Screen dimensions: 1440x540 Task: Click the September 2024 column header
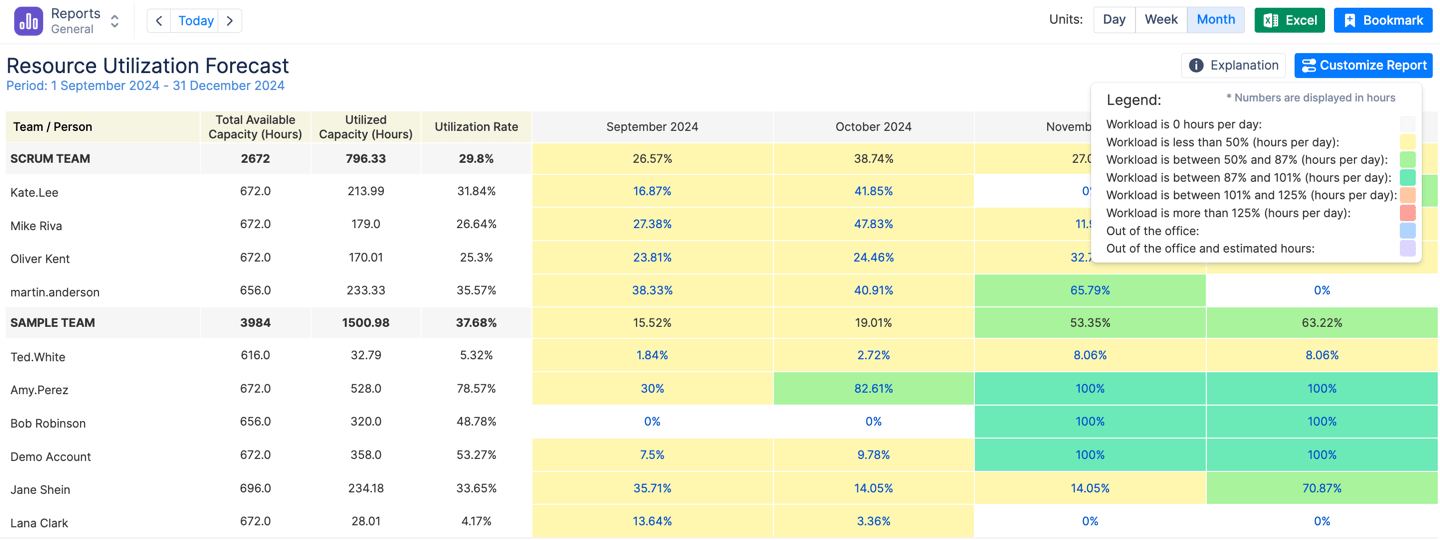tap(652, 127)
